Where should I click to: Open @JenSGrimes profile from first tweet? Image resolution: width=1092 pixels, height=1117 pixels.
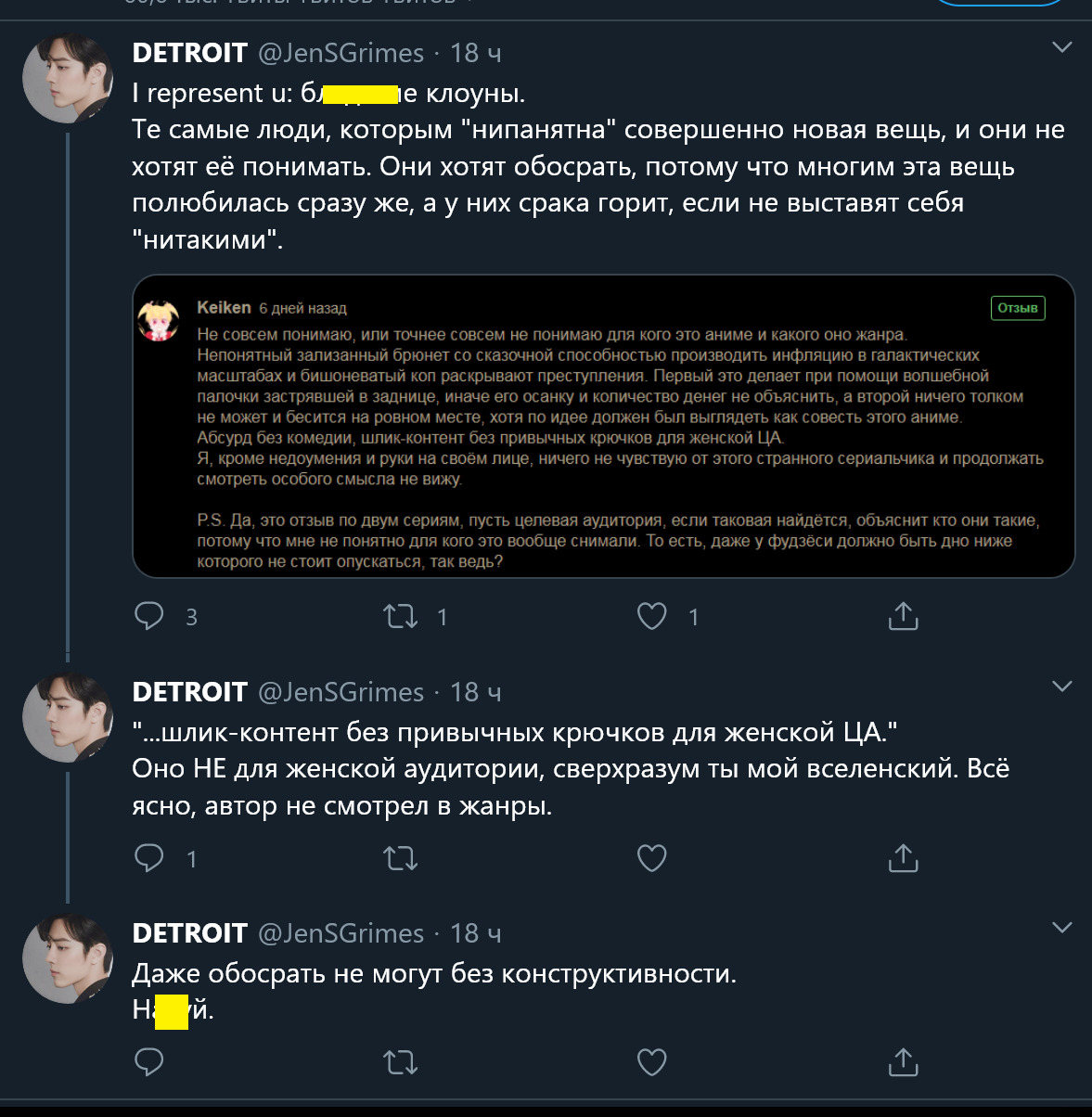tap(340, 53)
